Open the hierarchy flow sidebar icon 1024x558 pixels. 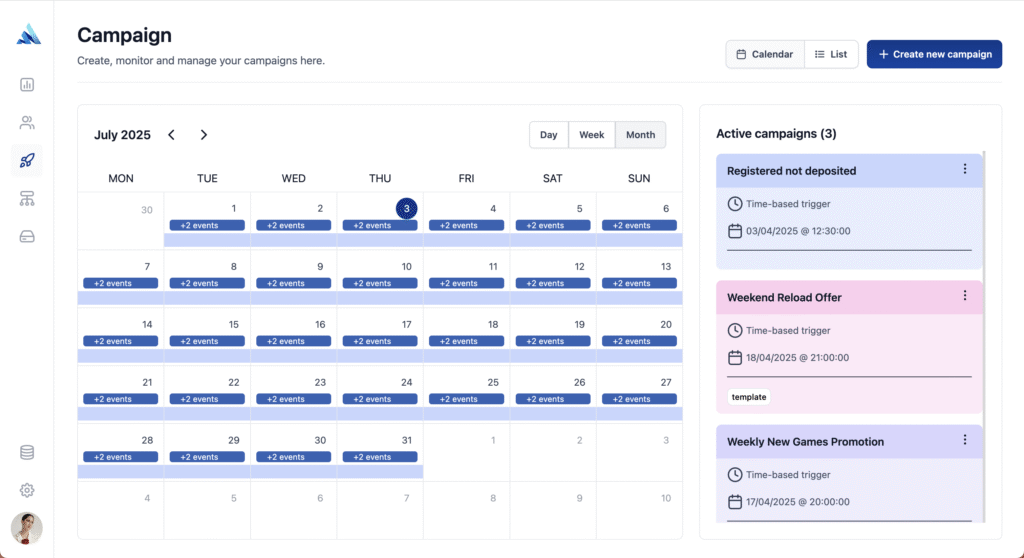(x=27, y=199)
